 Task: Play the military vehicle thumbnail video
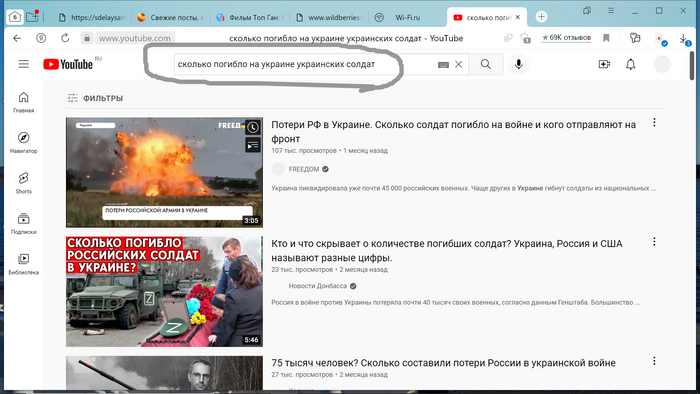[164, 291]
